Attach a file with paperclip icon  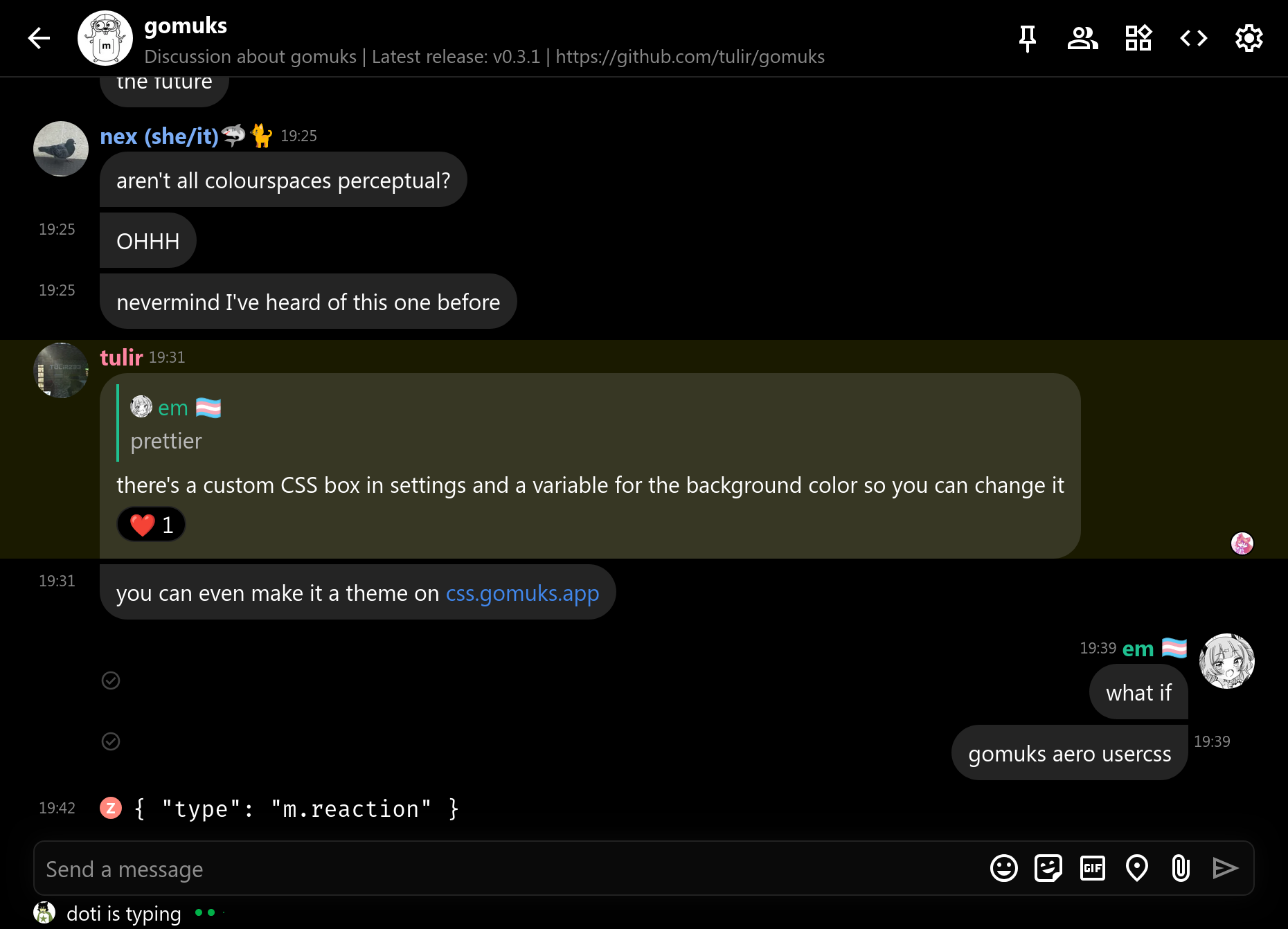(x=1181, y=868)
